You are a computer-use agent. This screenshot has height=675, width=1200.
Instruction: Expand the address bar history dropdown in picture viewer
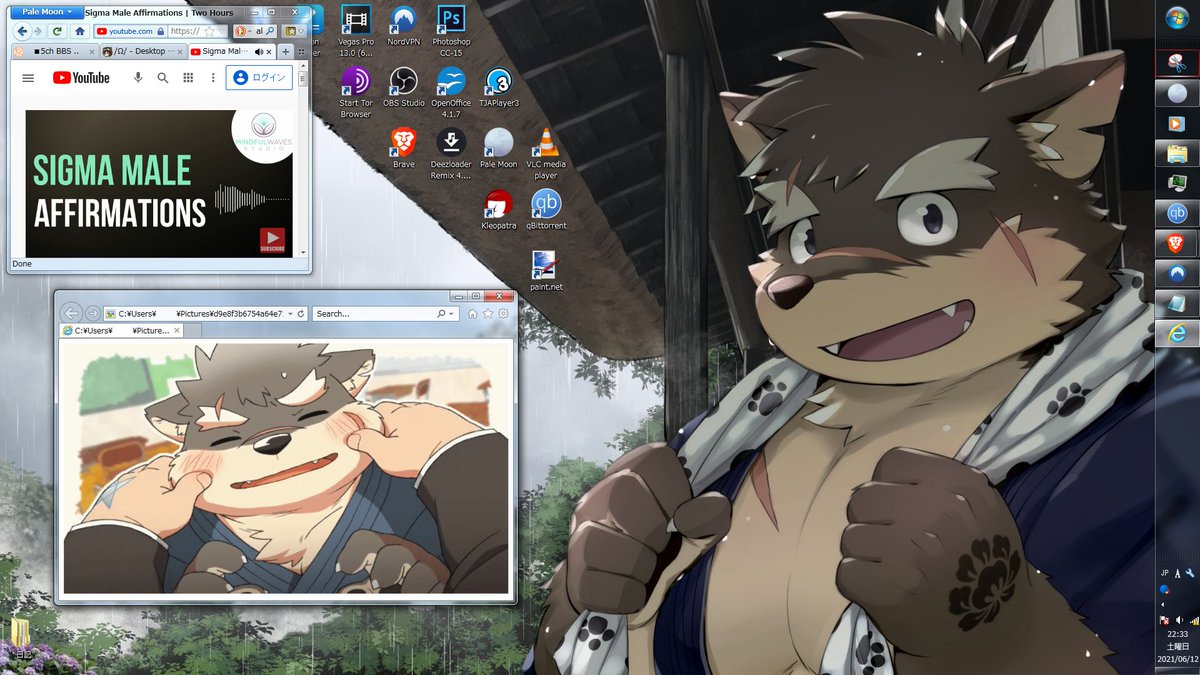(x=289, y=313)
